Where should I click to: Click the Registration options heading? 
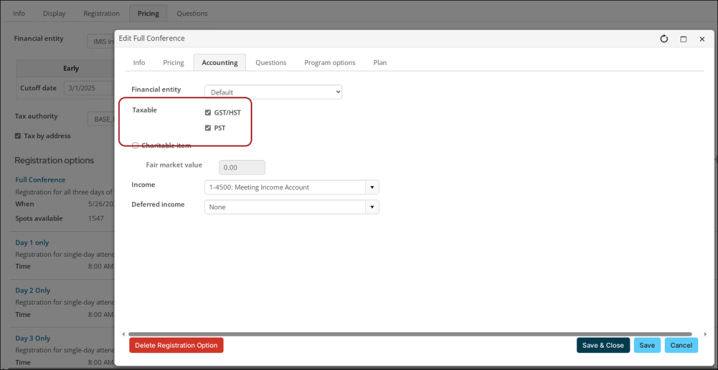coord(54,160)
